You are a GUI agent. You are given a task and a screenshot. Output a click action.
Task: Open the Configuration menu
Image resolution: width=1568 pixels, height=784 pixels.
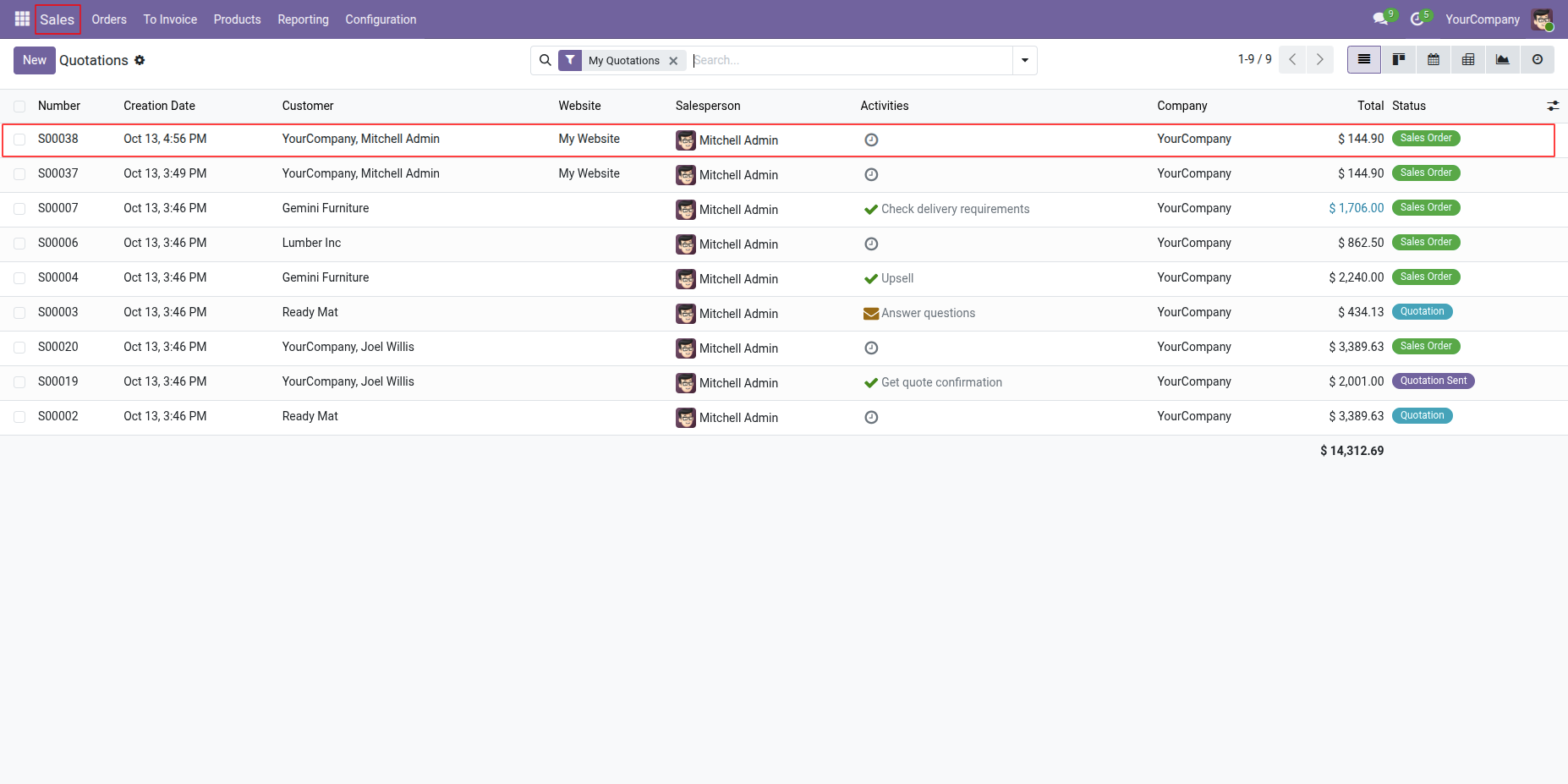pos(381,19)
